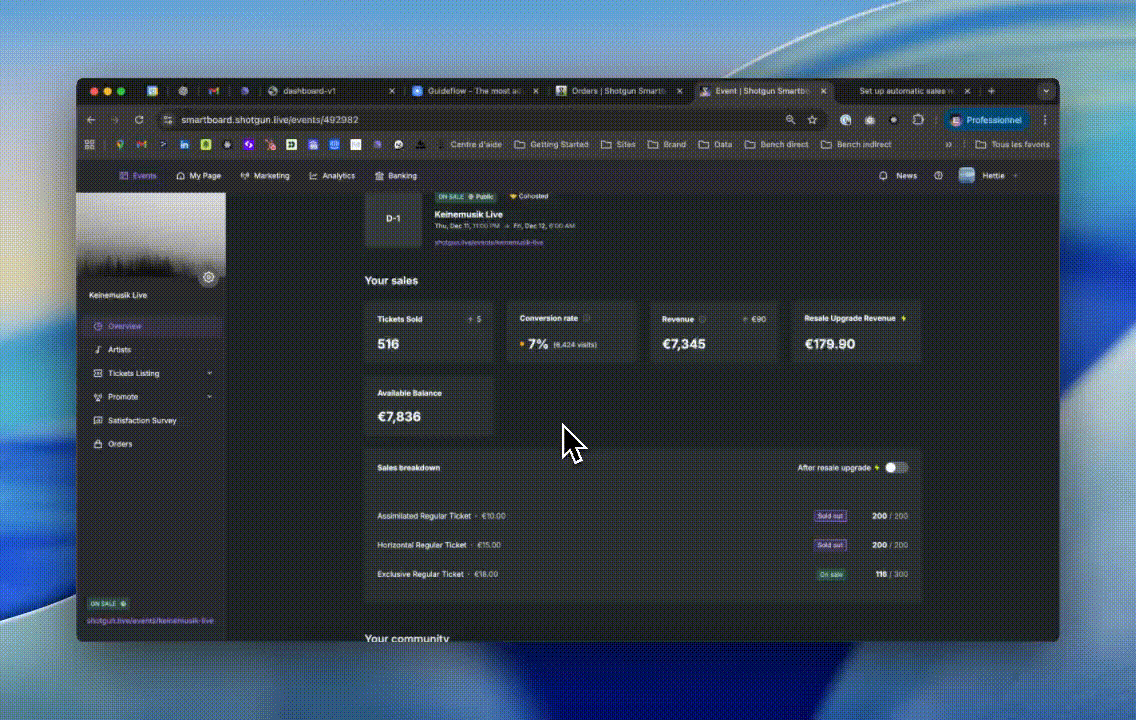
Task: Open the browser zoom magnifier icon
Action: pyautogui.click(x=790, y=120)
